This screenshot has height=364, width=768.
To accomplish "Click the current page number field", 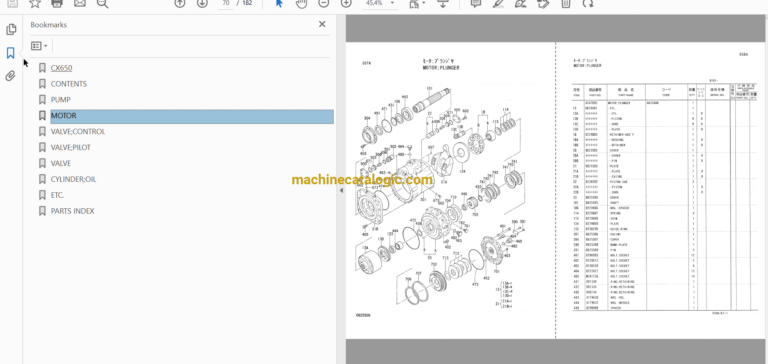I will click(x=225, y=3).
